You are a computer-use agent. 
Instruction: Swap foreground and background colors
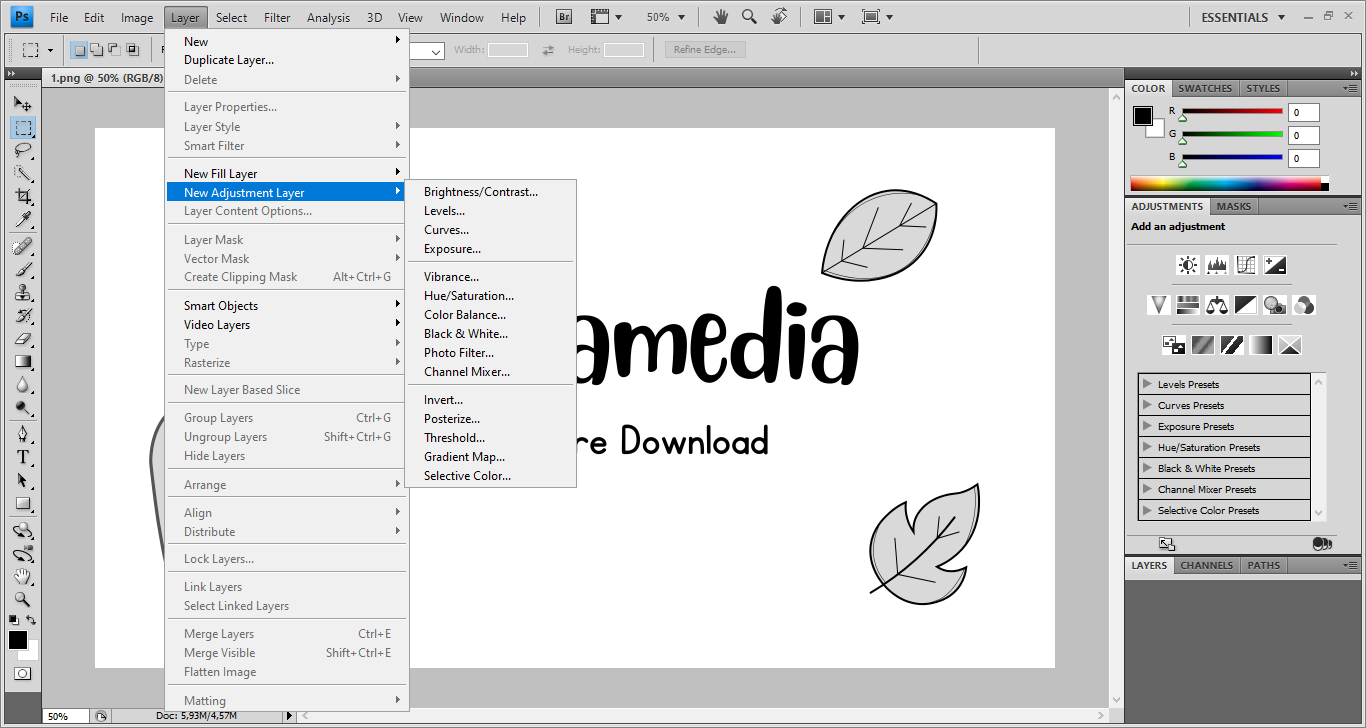[x=31, y=620]
